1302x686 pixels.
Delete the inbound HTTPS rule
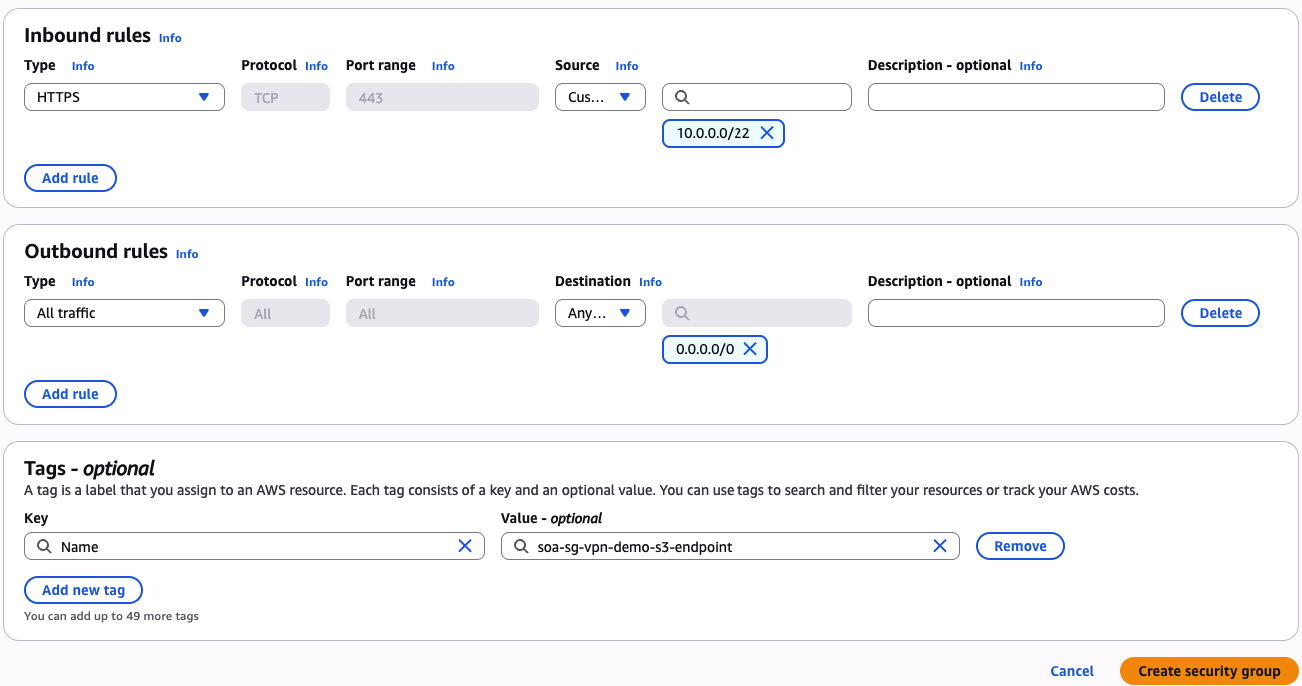pyautogui.click(x=1220, y=97)
